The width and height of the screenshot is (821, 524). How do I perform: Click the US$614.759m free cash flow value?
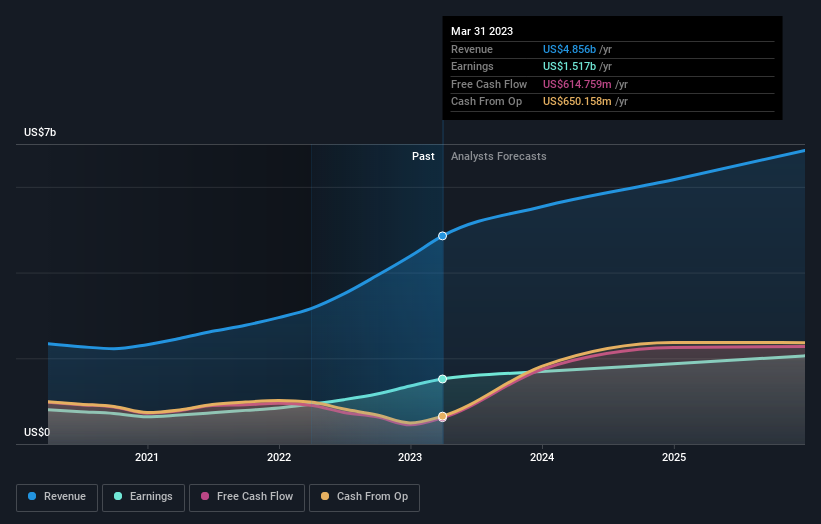pyautogui.click(x=577, y=84)
